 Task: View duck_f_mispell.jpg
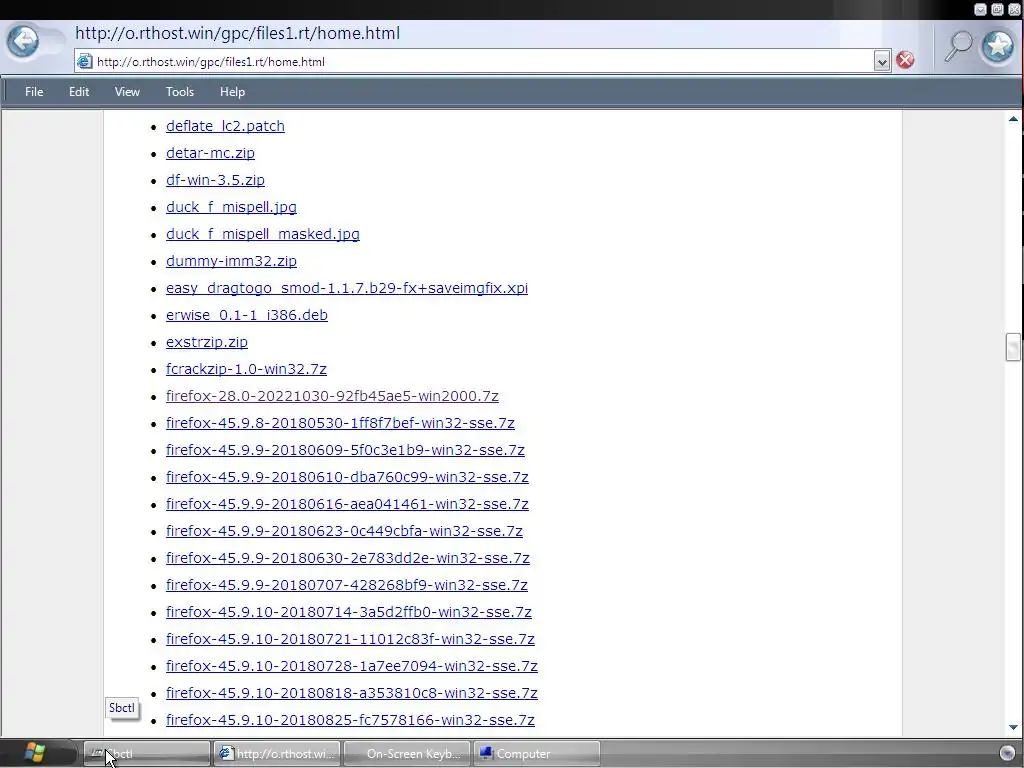coord(231,207)
